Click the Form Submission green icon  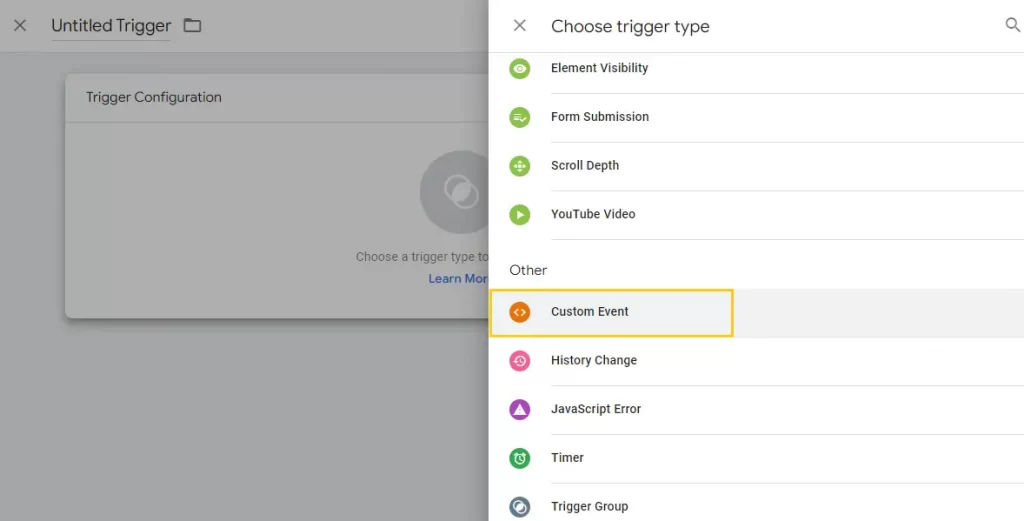click(x=520, y=118)
